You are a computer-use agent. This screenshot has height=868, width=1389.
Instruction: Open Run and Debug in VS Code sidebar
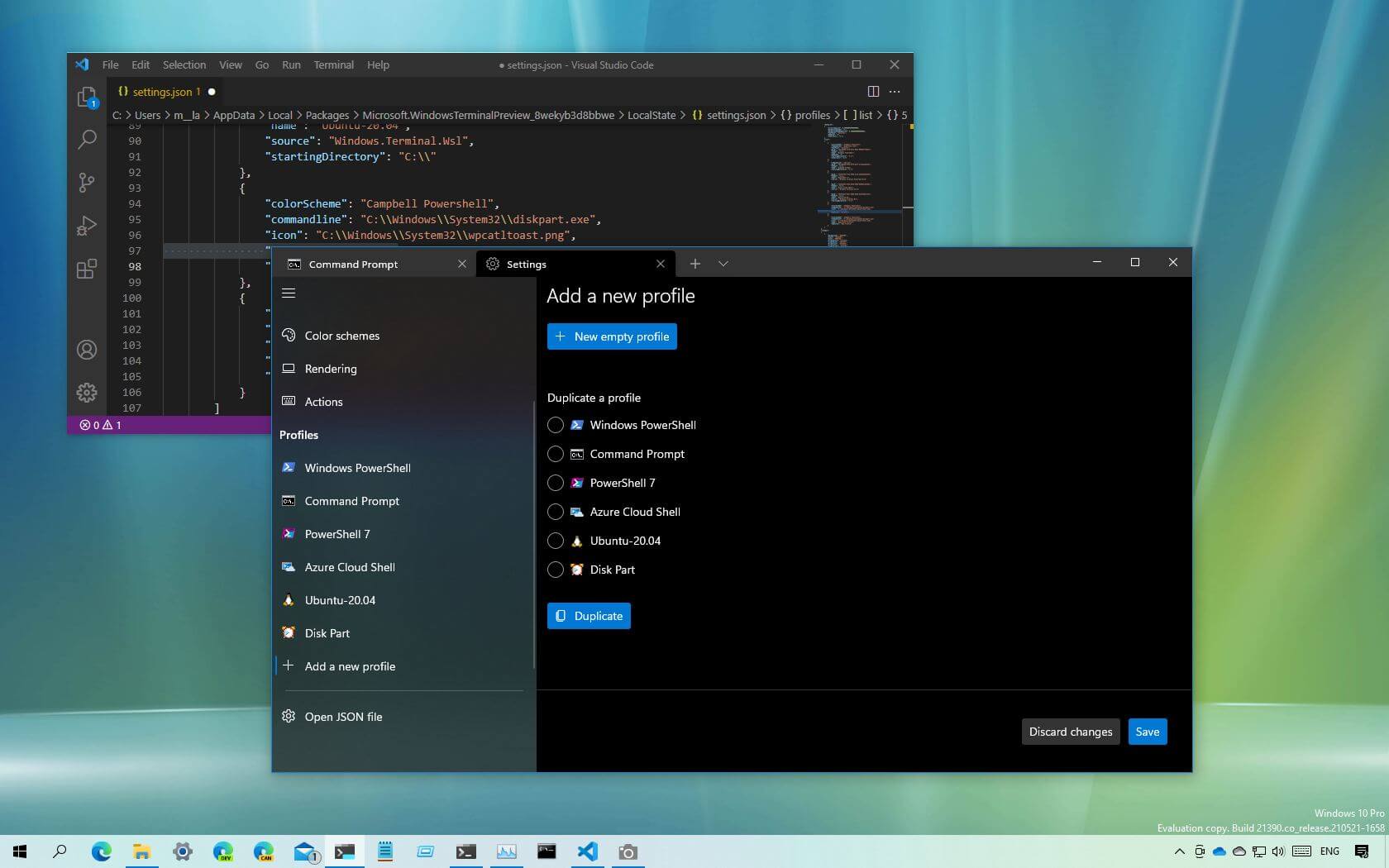tap(87, 225)
